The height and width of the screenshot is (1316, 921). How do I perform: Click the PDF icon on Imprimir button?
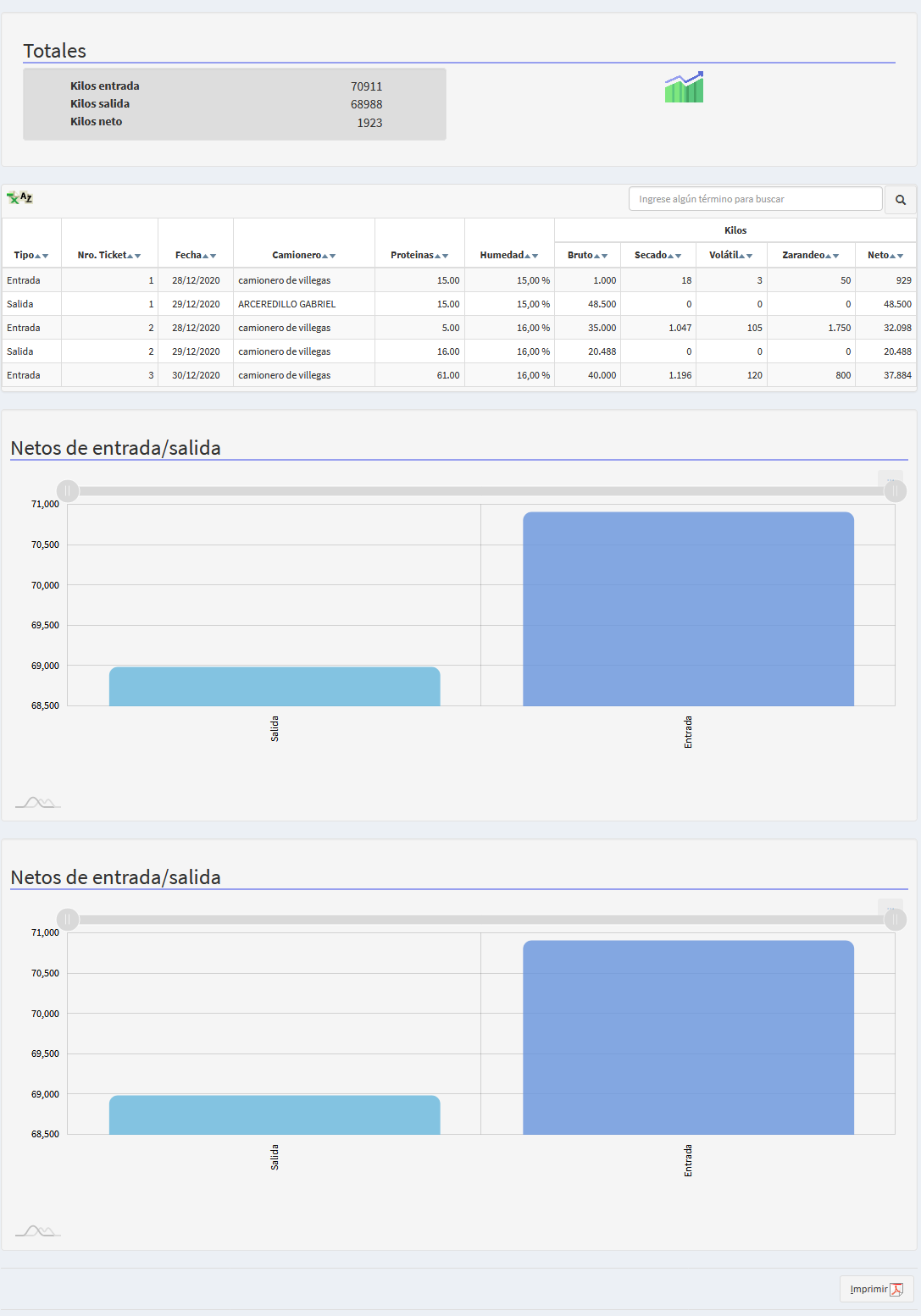point(896,1289)
